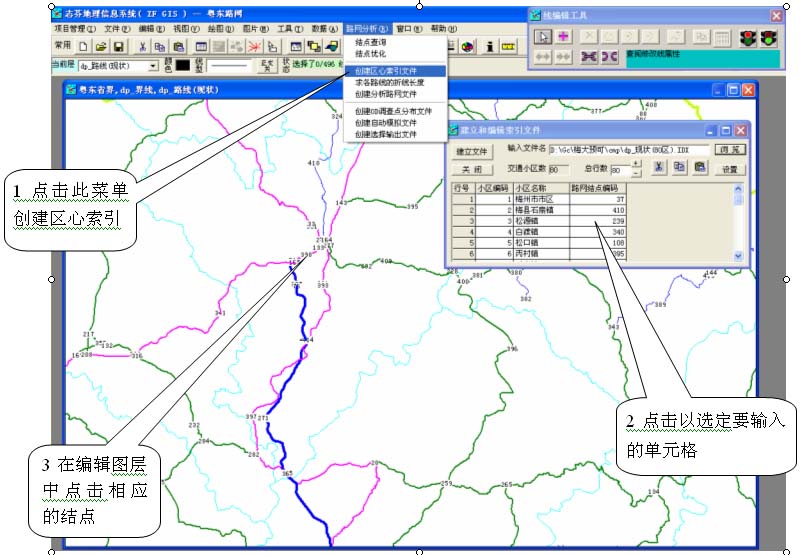Open the 数据 menu in menu bar
This screenshot has width=801, height=555.
point(323,30)
